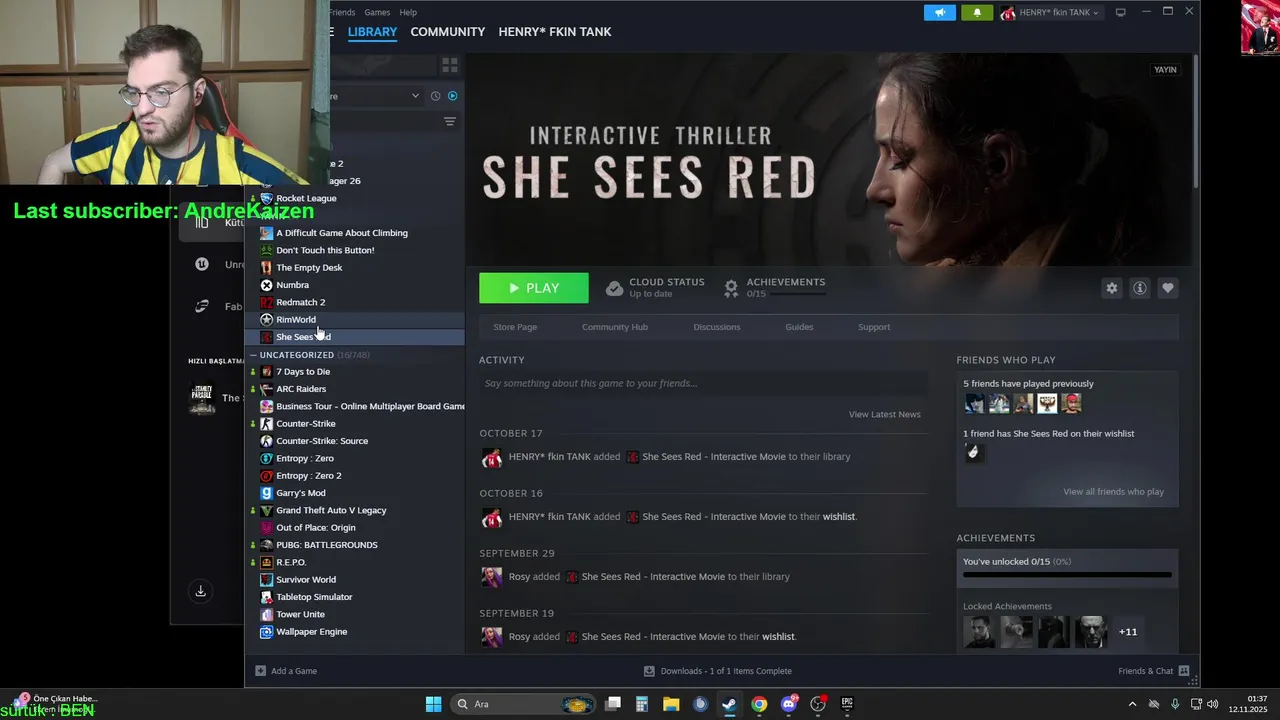
Task: Switch Steam to Big Picture mode
Action: tap(1120, 12)
